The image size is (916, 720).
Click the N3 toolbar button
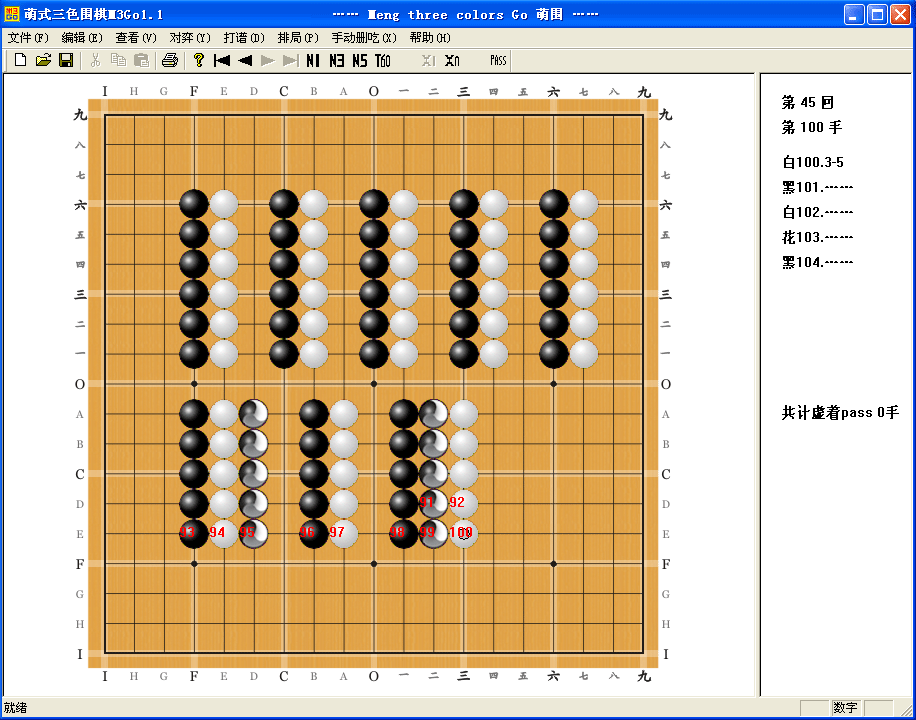[336, 61]
